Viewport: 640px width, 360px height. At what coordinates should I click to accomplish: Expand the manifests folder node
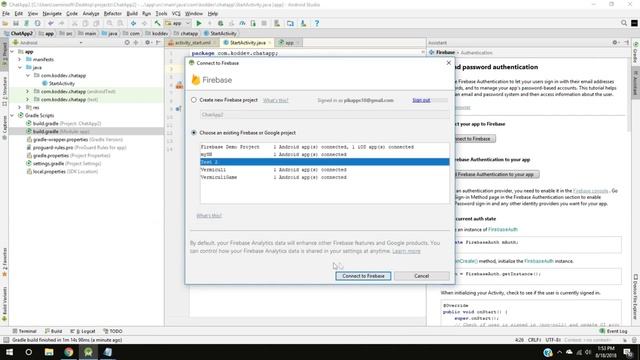click(20, 60)
